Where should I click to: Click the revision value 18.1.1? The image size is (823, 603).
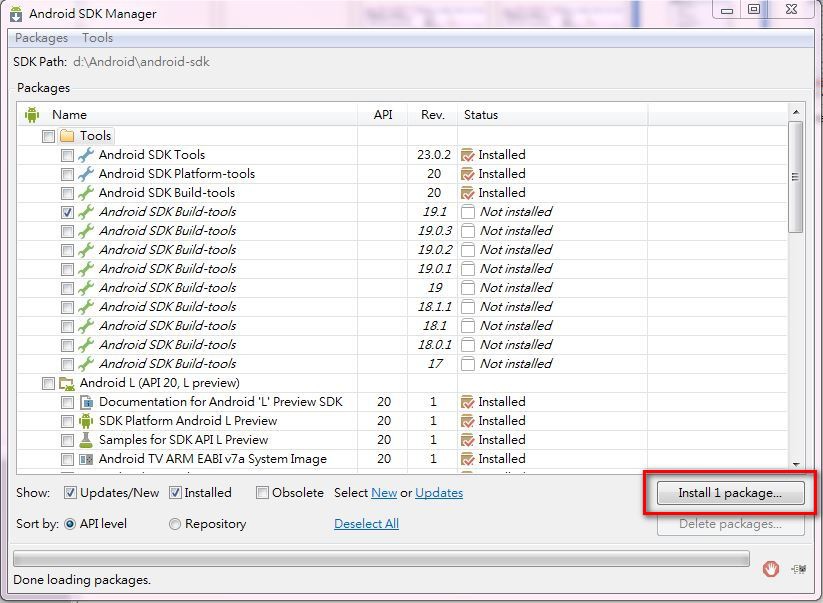pyautogui.click(x=435, y=306)
